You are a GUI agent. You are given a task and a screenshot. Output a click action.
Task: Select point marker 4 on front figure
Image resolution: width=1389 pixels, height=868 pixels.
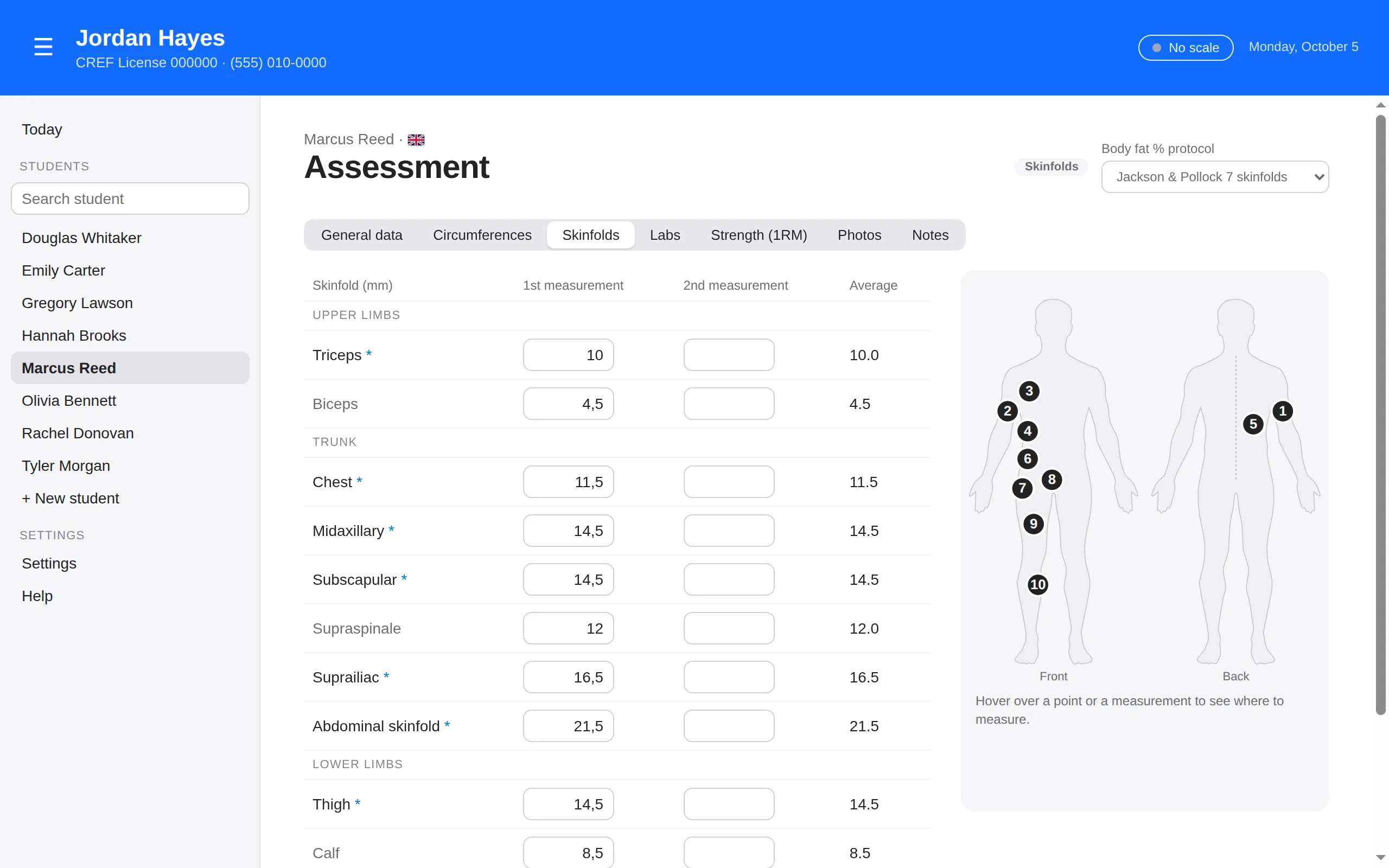tap(1028, 431)
